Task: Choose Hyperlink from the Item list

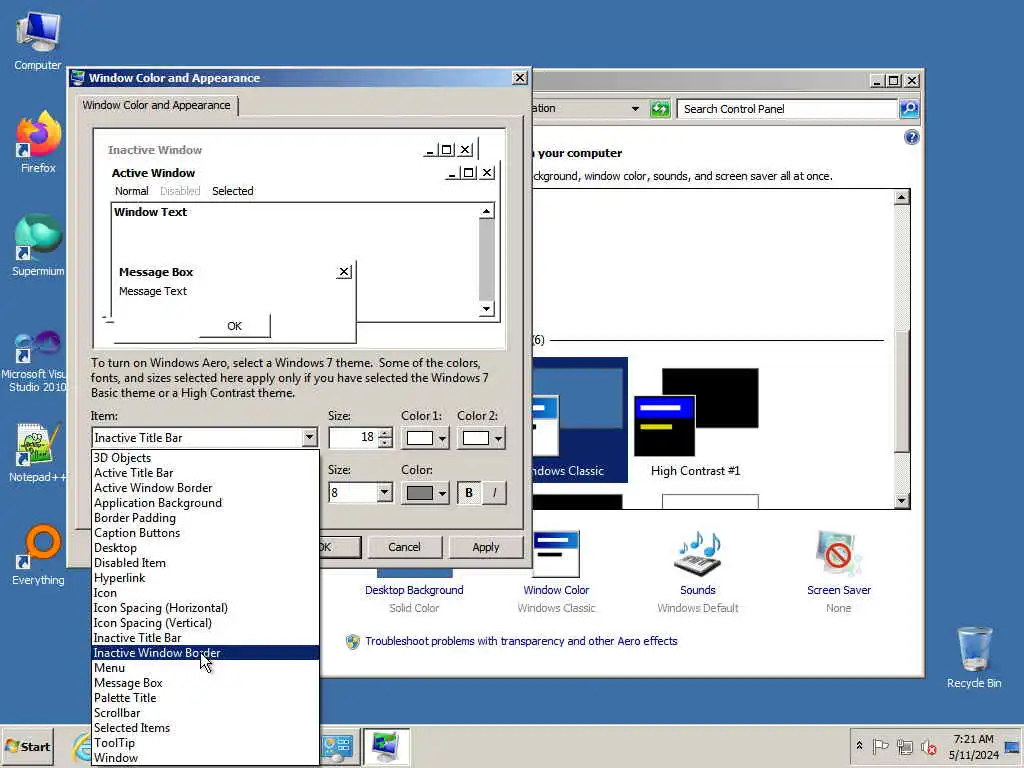Action: tap(205, 578)
